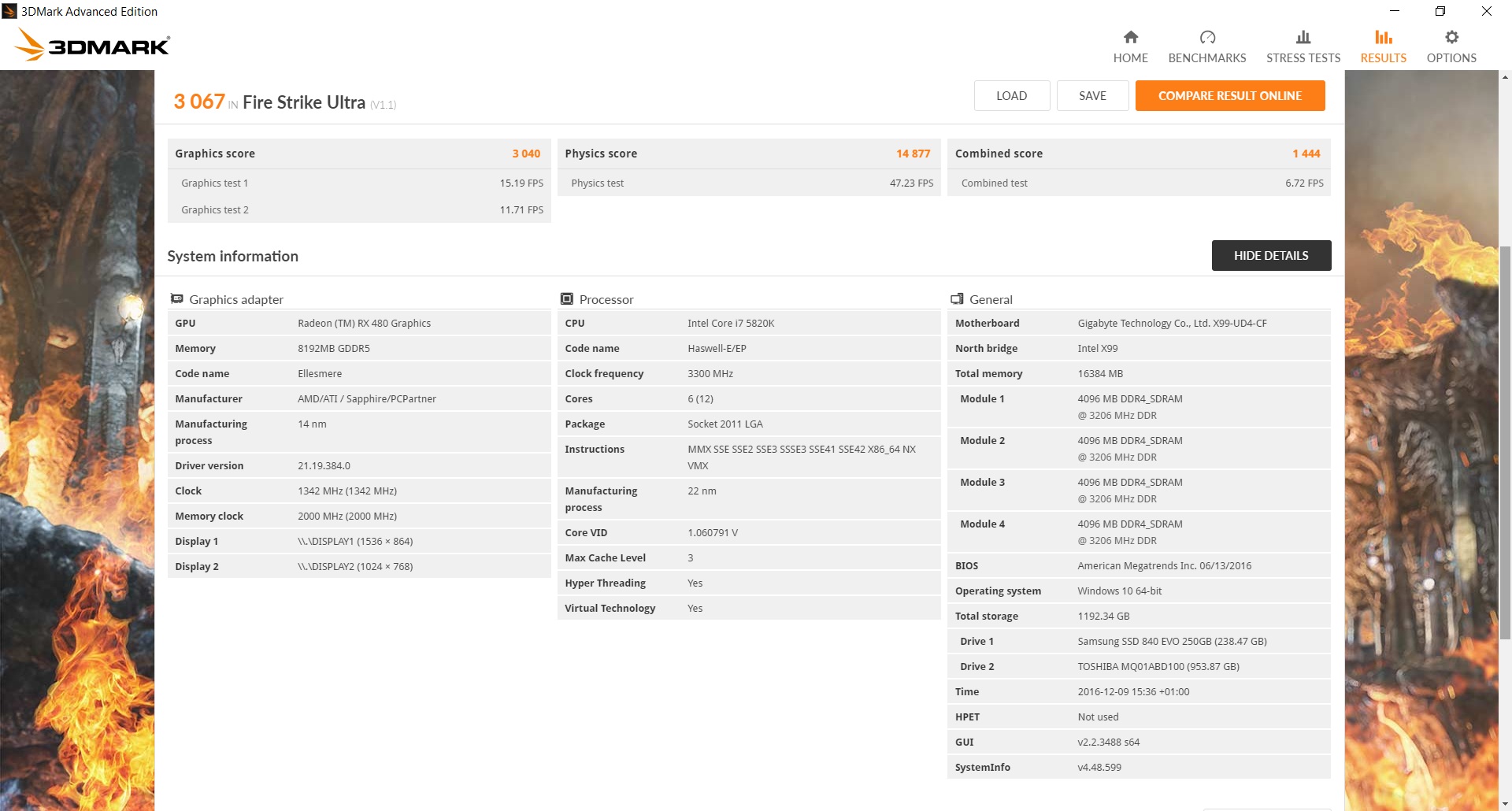Click operating system value Windows 10 64-bit
Viewport: 1512px width, 811px height.
click(1120, 591)
